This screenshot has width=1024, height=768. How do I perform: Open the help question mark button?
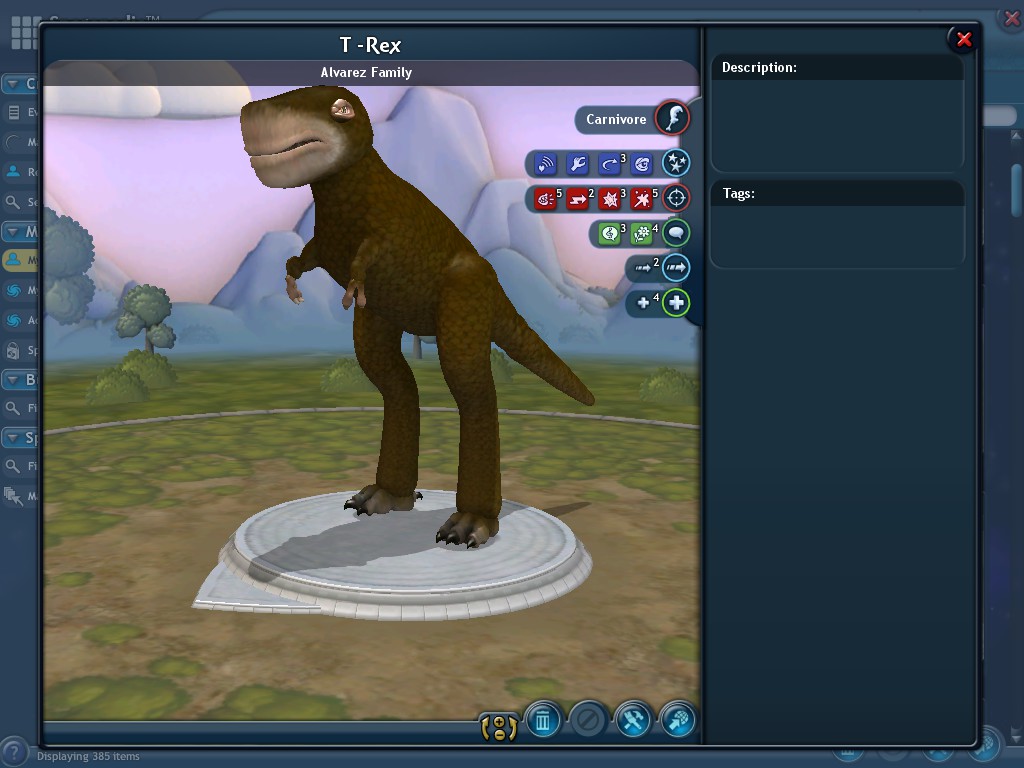pyautogui.click(x=14, y=752)
